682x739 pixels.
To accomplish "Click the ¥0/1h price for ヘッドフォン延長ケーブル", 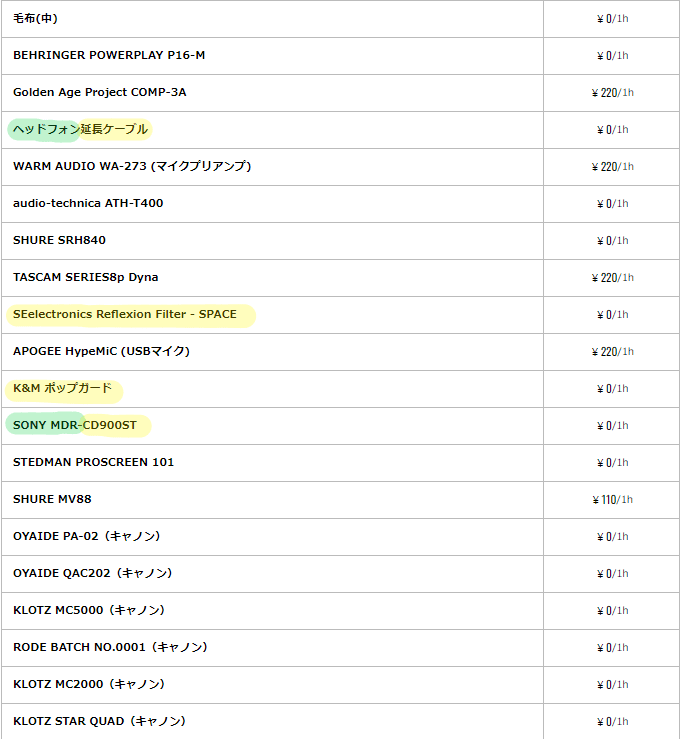I will (613, 130).
